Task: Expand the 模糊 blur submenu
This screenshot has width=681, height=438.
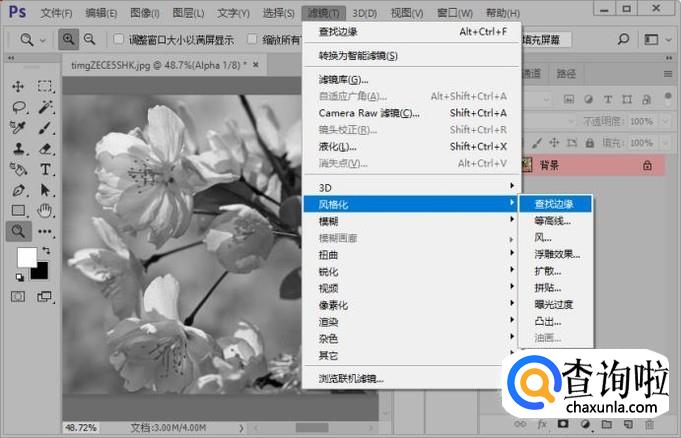Action: coord(412,221)
